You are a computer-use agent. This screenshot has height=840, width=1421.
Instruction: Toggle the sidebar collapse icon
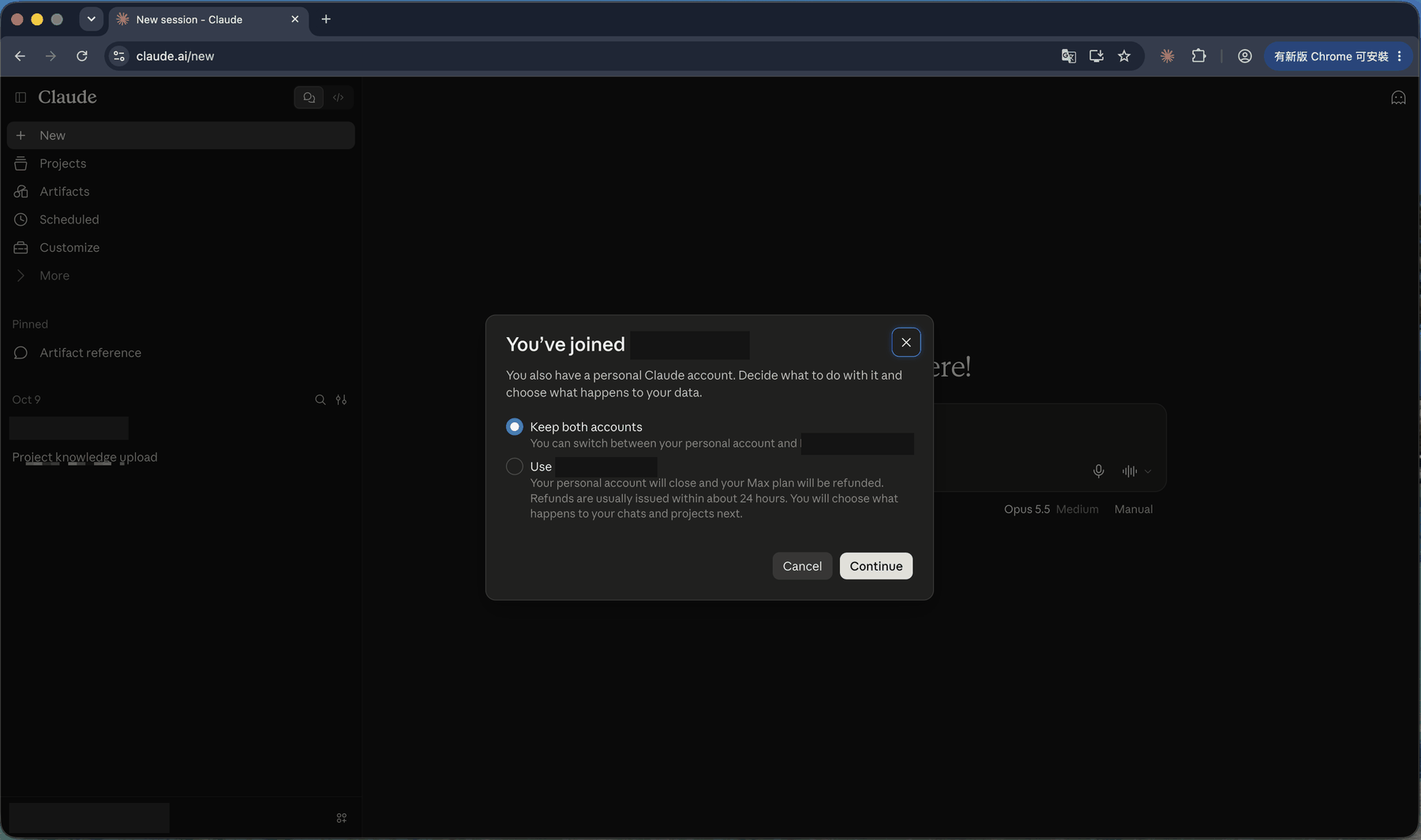21,97
